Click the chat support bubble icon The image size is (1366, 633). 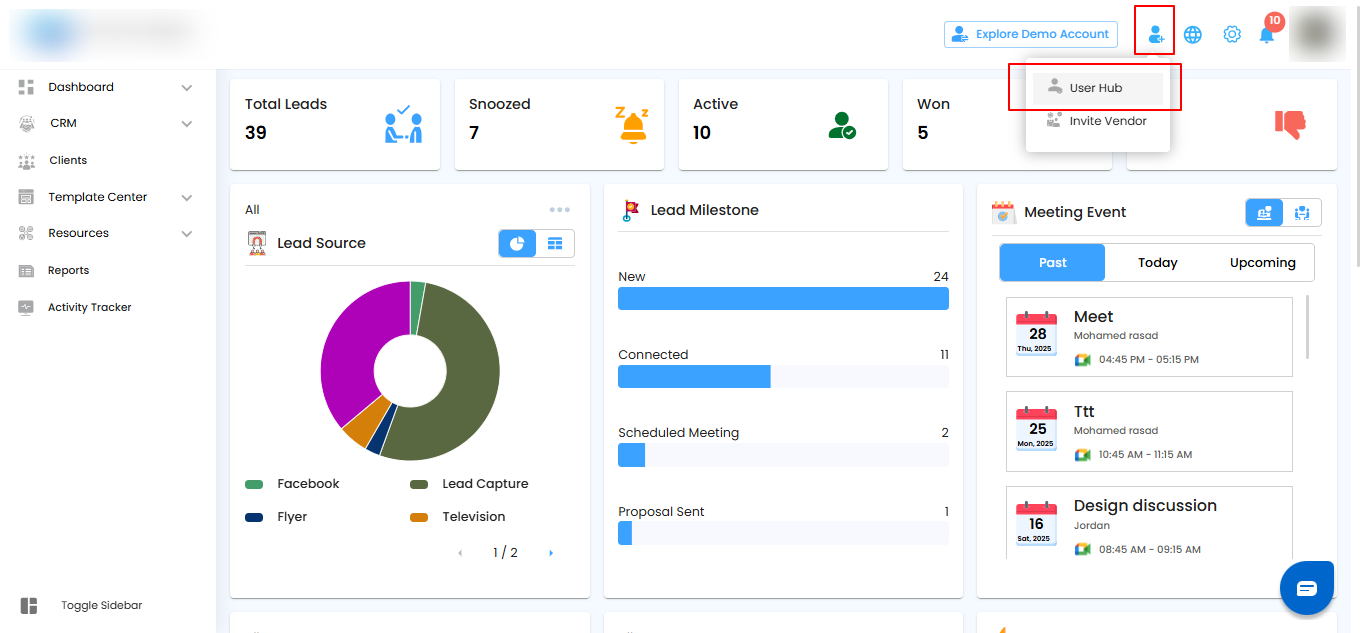coord(1307,588)
